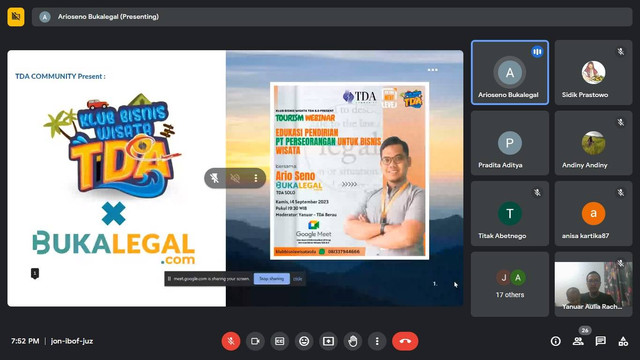
Task: Click the yellow presentation-off icon at top left
Action: 16,17
